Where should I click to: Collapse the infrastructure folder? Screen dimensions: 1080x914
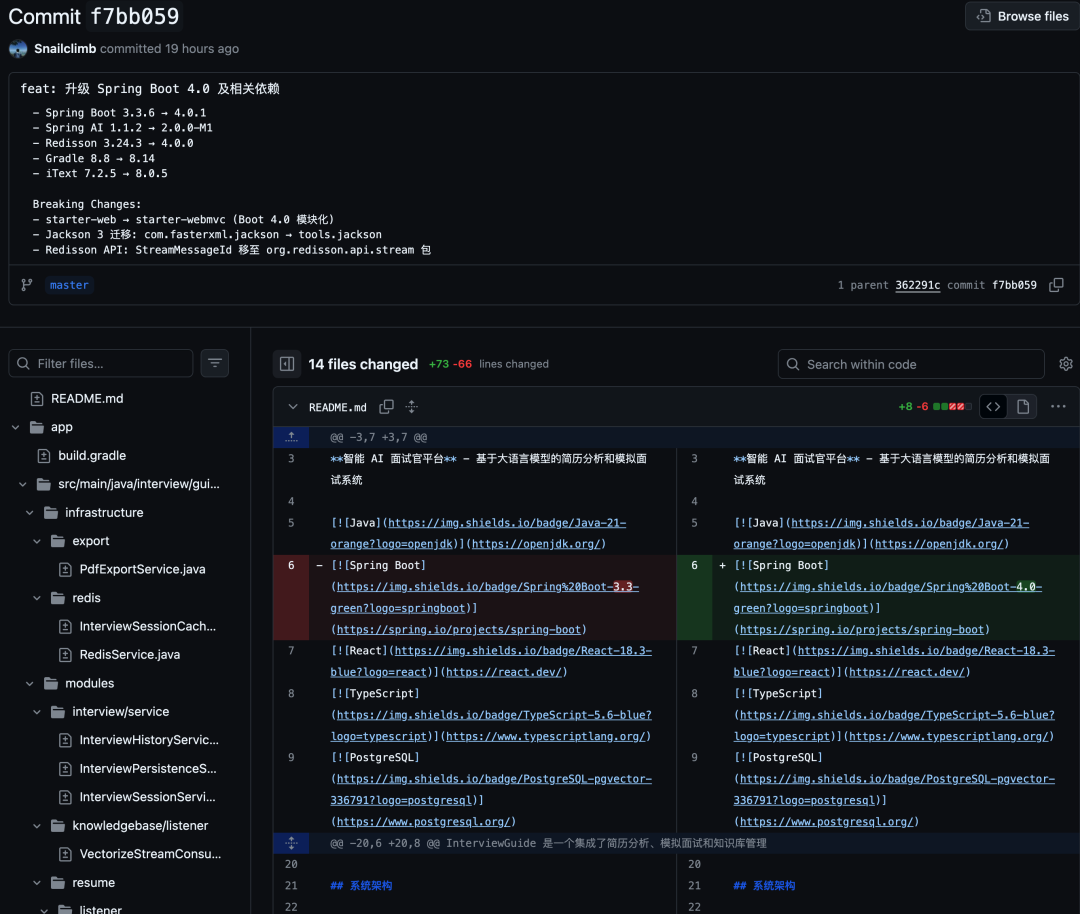[30, 512]
